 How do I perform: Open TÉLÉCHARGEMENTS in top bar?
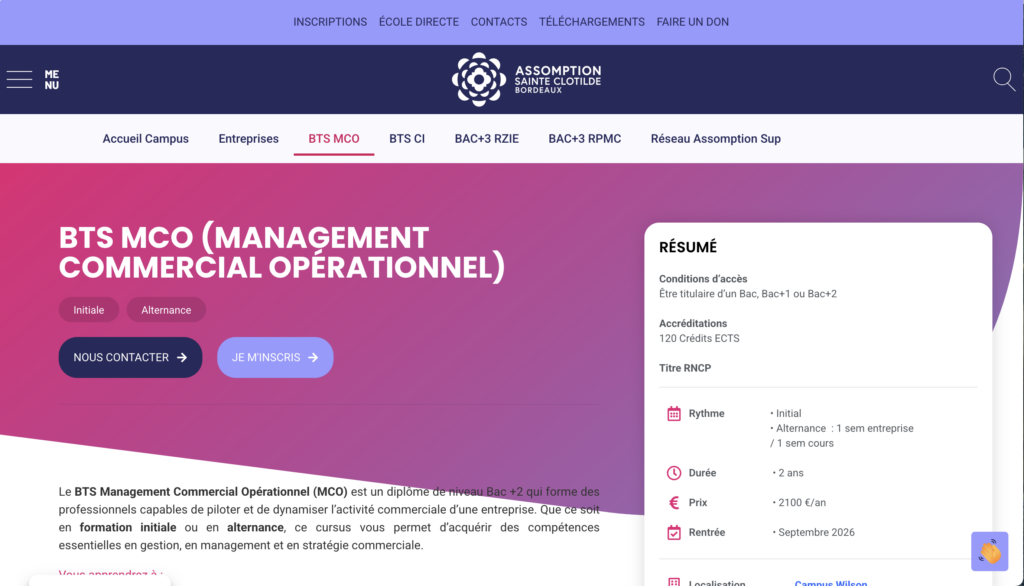click(592, 22)
